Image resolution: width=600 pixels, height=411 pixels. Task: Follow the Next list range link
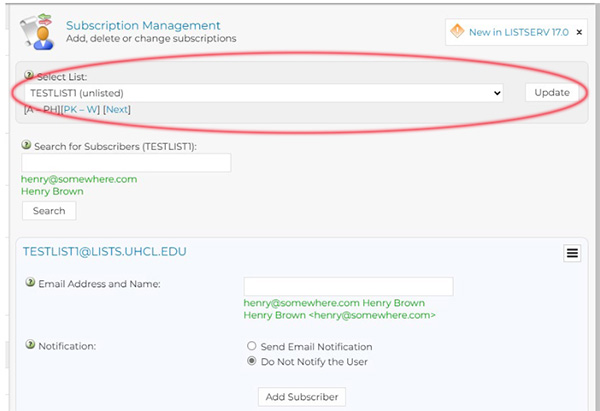coord(117,109)
